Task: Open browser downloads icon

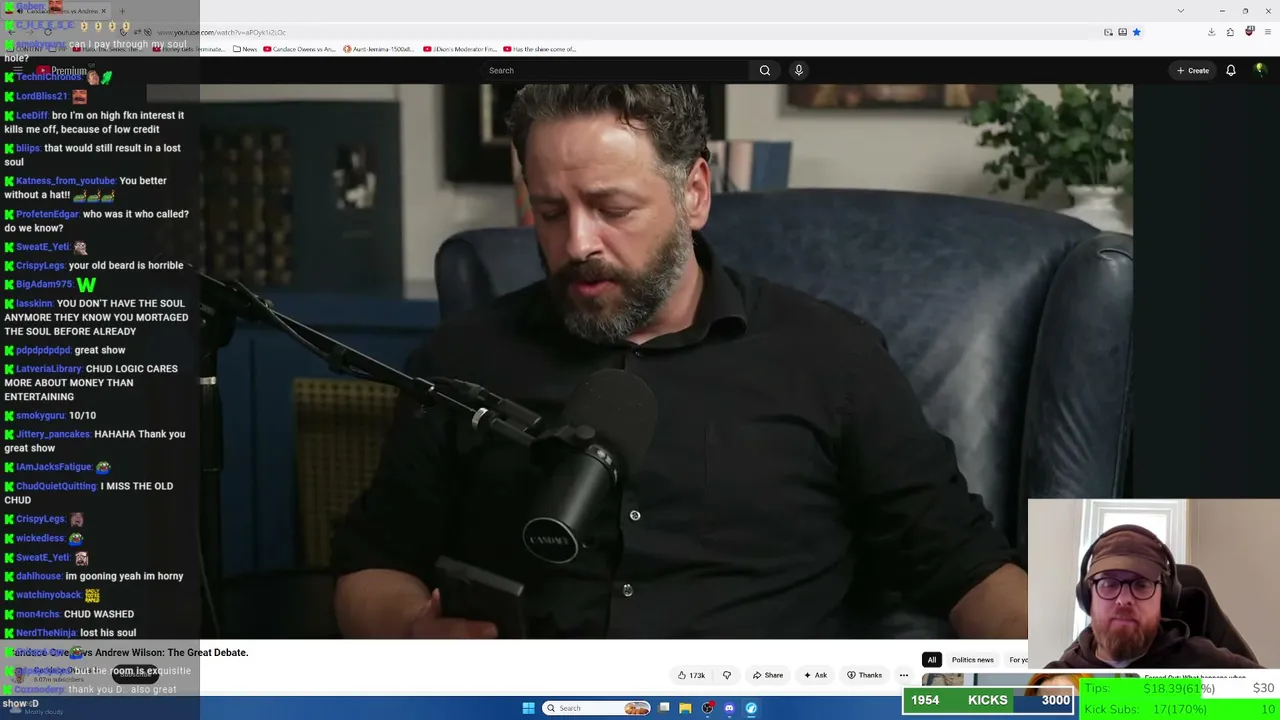Action: pyautogui.click(x=1211, y=32)
